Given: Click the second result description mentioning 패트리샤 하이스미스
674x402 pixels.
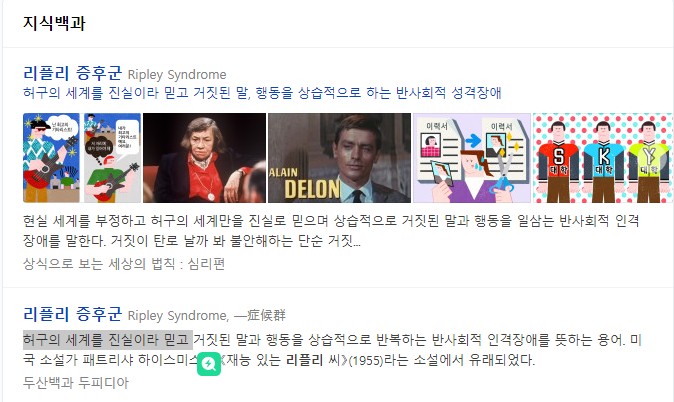Looking at the screenshot, I should 332,350.
